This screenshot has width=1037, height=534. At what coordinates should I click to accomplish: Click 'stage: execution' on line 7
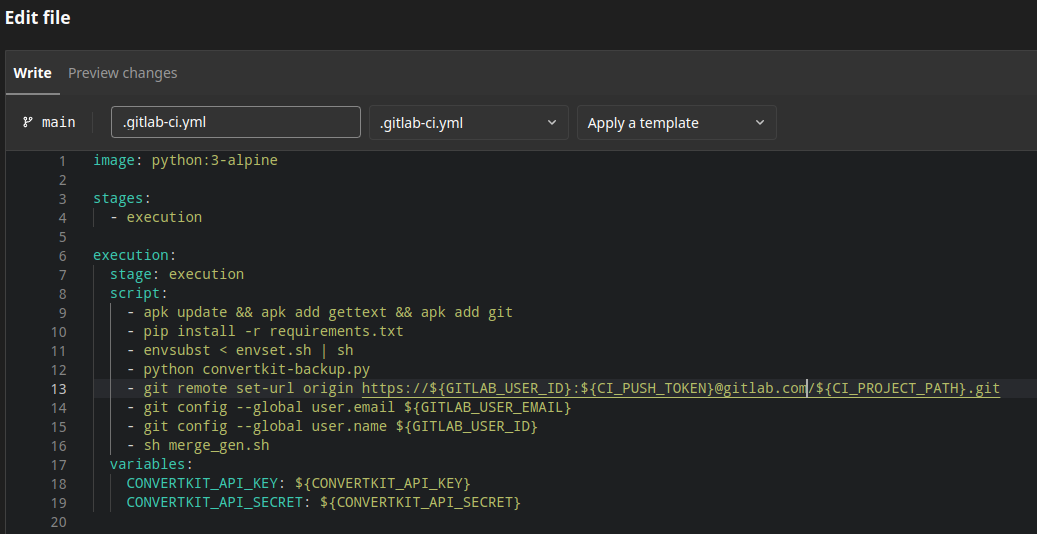[177, 274]
